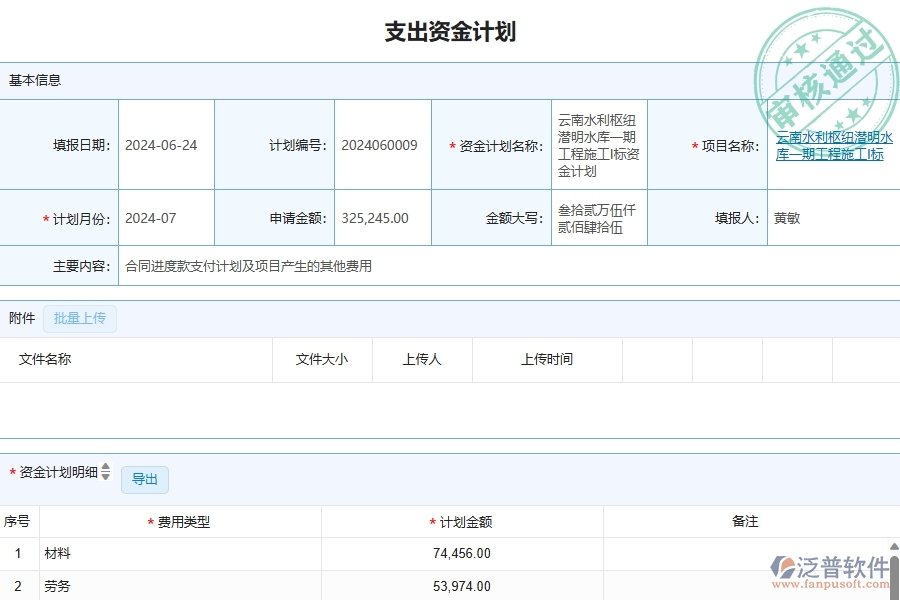Image resolution: width=900 pixels, height=600 pixels.
Task: Click the 基本信息 section header
Action: (33, 80)
